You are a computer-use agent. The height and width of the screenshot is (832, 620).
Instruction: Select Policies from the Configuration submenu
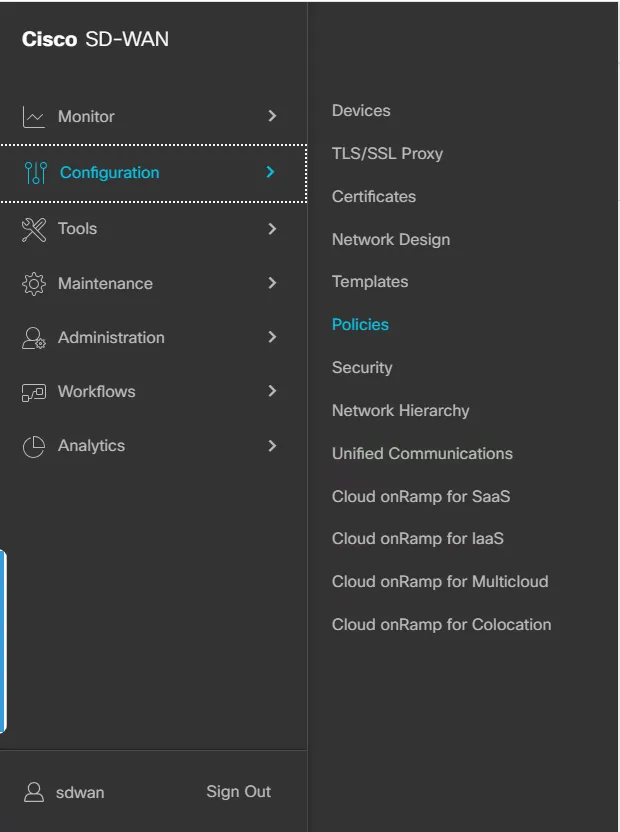pyautogui.click(x=360, y=325)
